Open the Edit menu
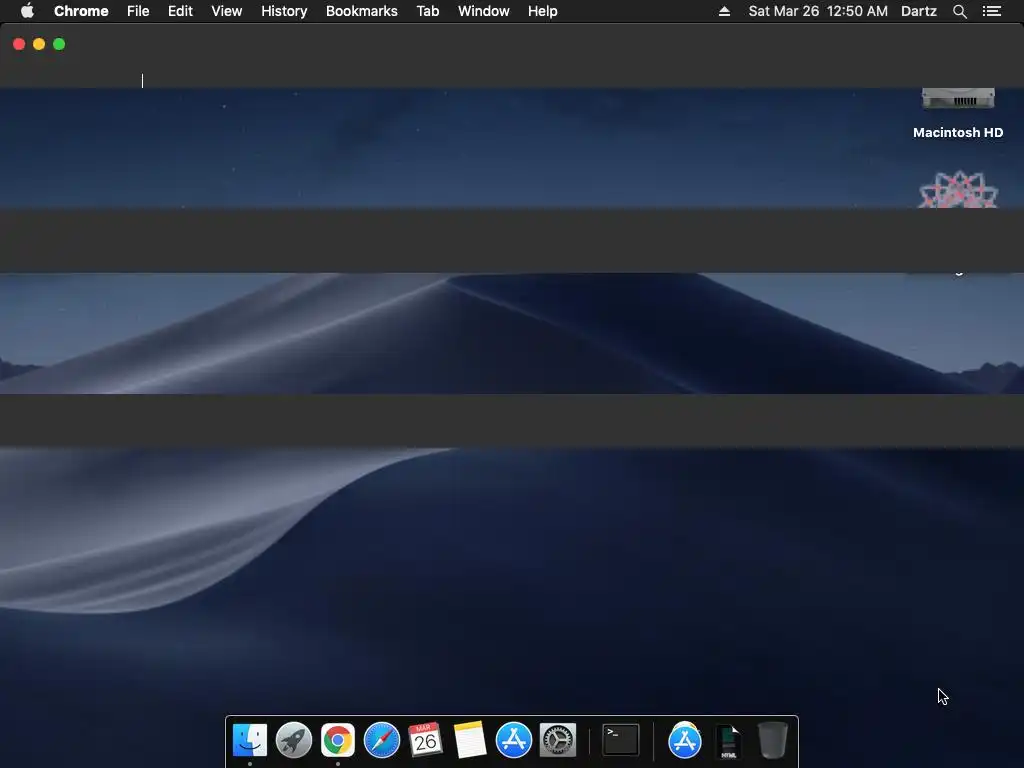This screenshot has height=768, width=1024. (180, 11)
